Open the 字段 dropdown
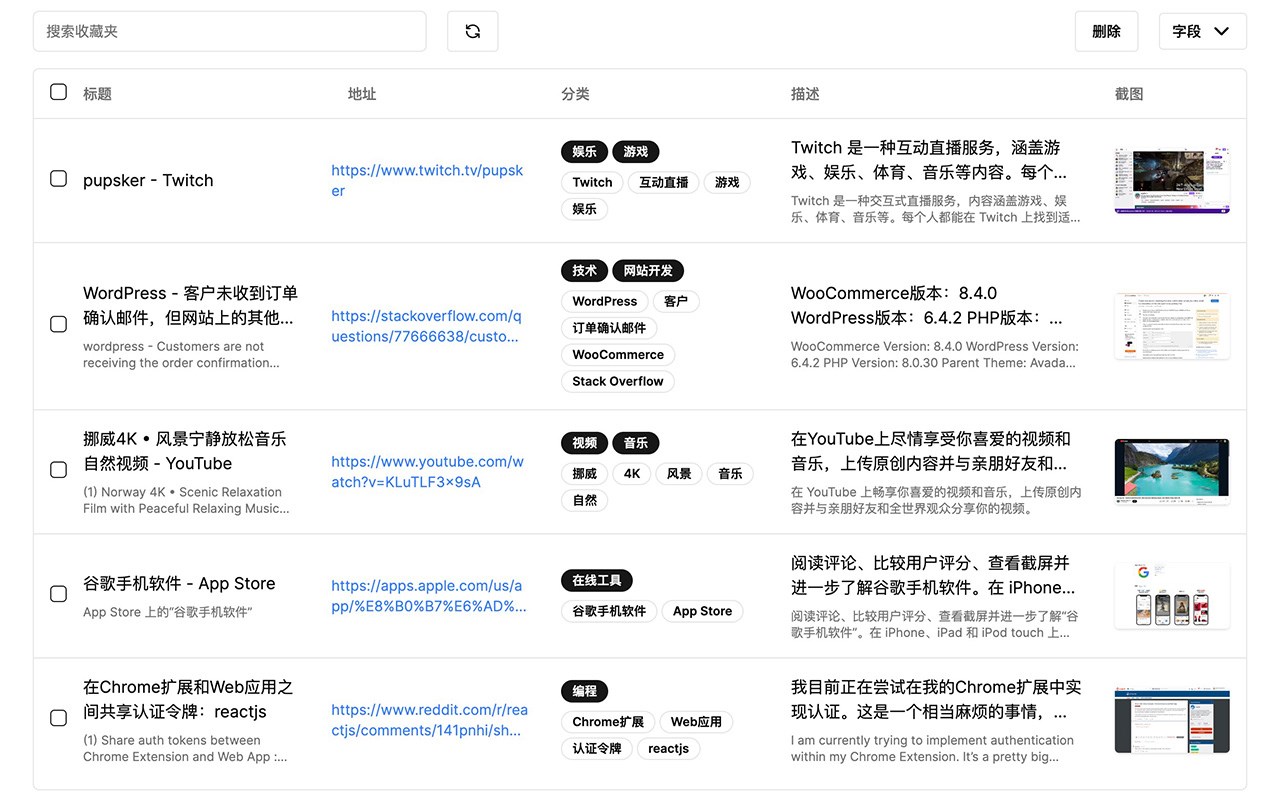The width and height of the screenshot is (1280, 800). [1202, 31]
